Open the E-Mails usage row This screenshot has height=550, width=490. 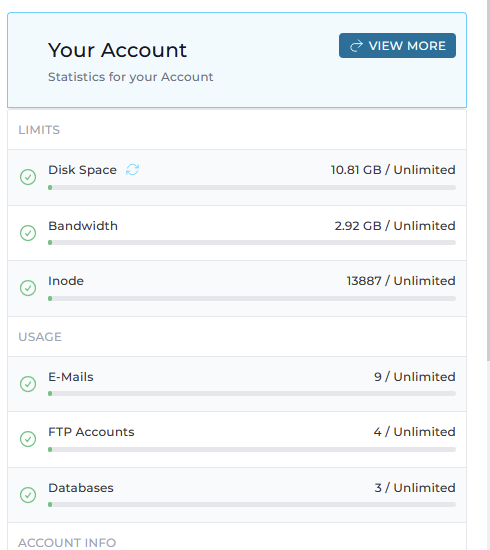pos(237,384)
